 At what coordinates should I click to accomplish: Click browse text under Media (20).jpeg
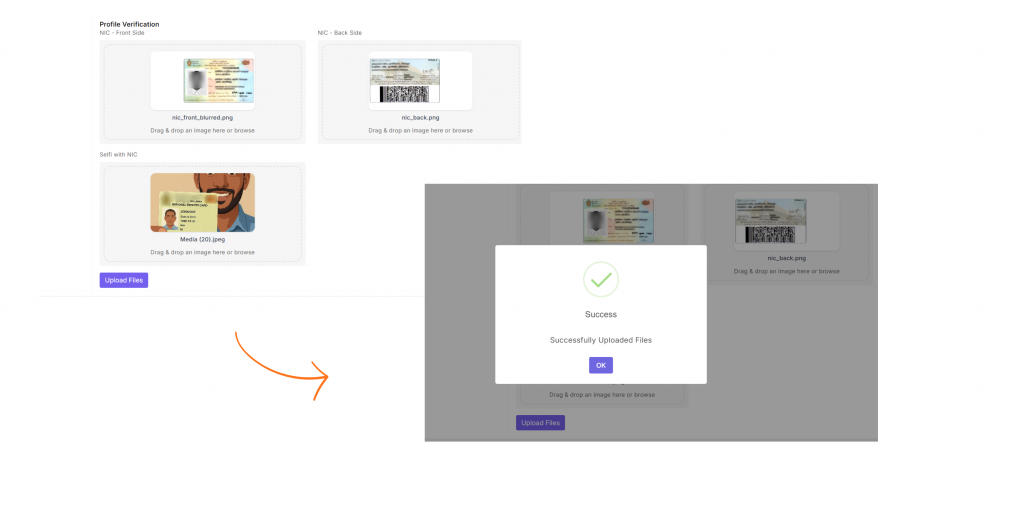tap(245, 253)
